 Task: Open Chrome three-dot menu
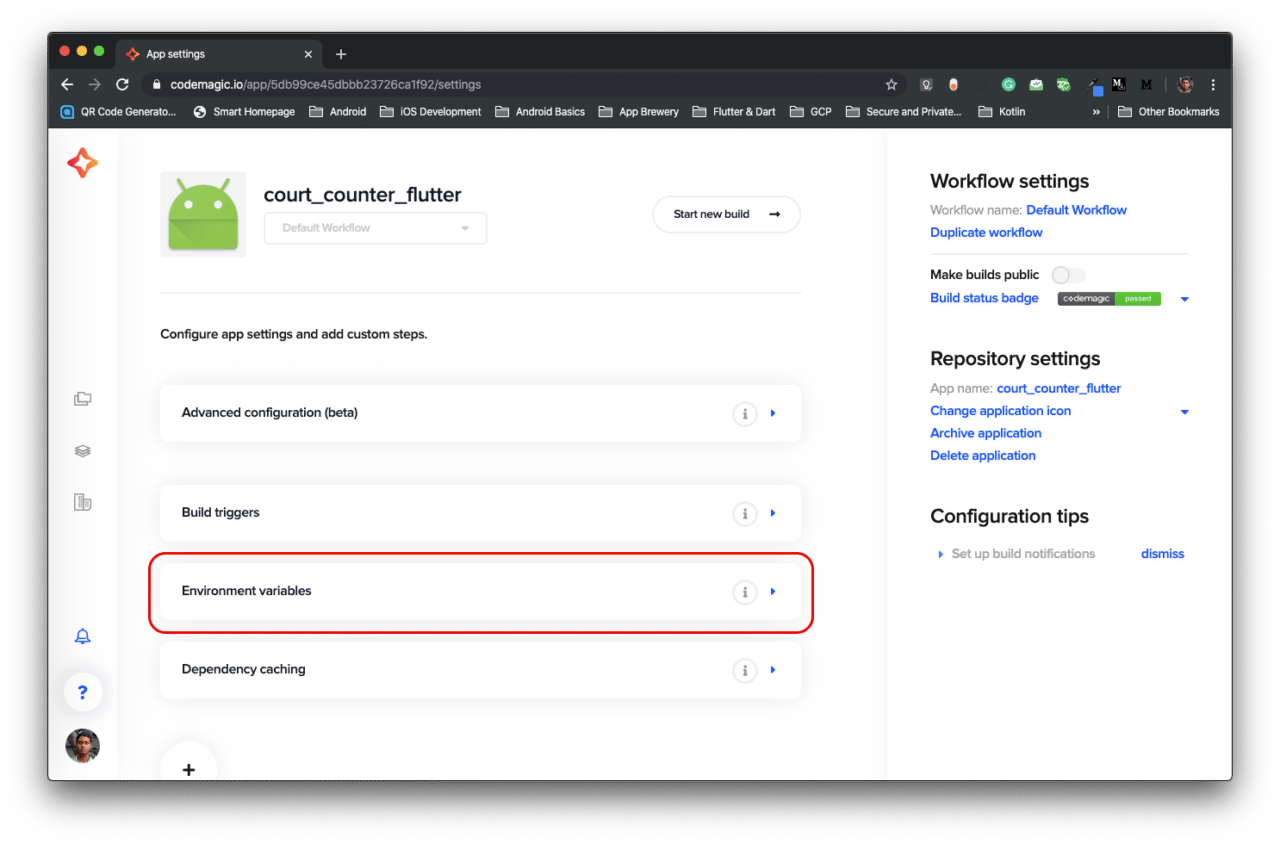tap(1213, 85)
